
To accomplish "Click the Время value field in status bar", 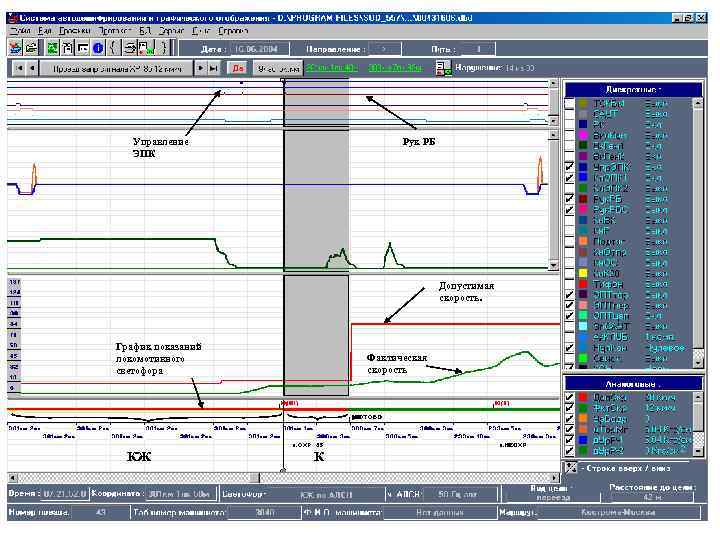I will [63, 494].
